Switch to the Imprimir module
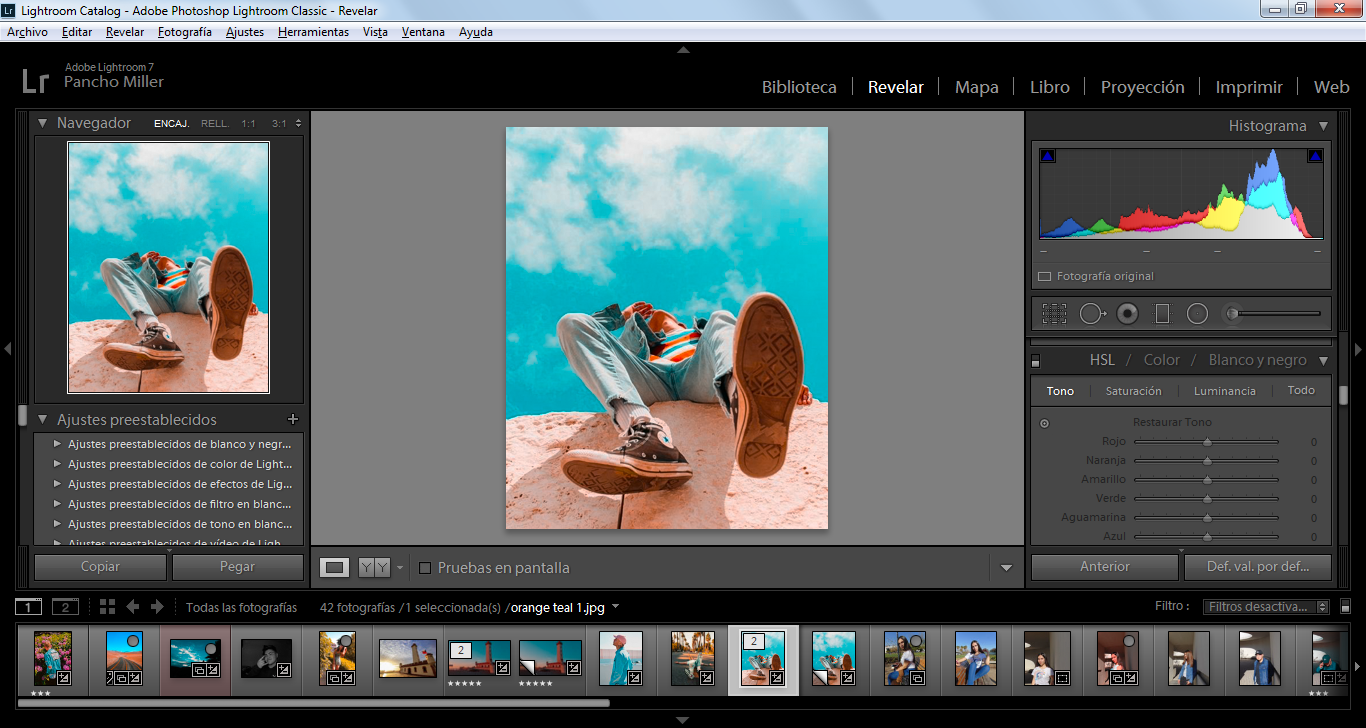 point(1249,87)
